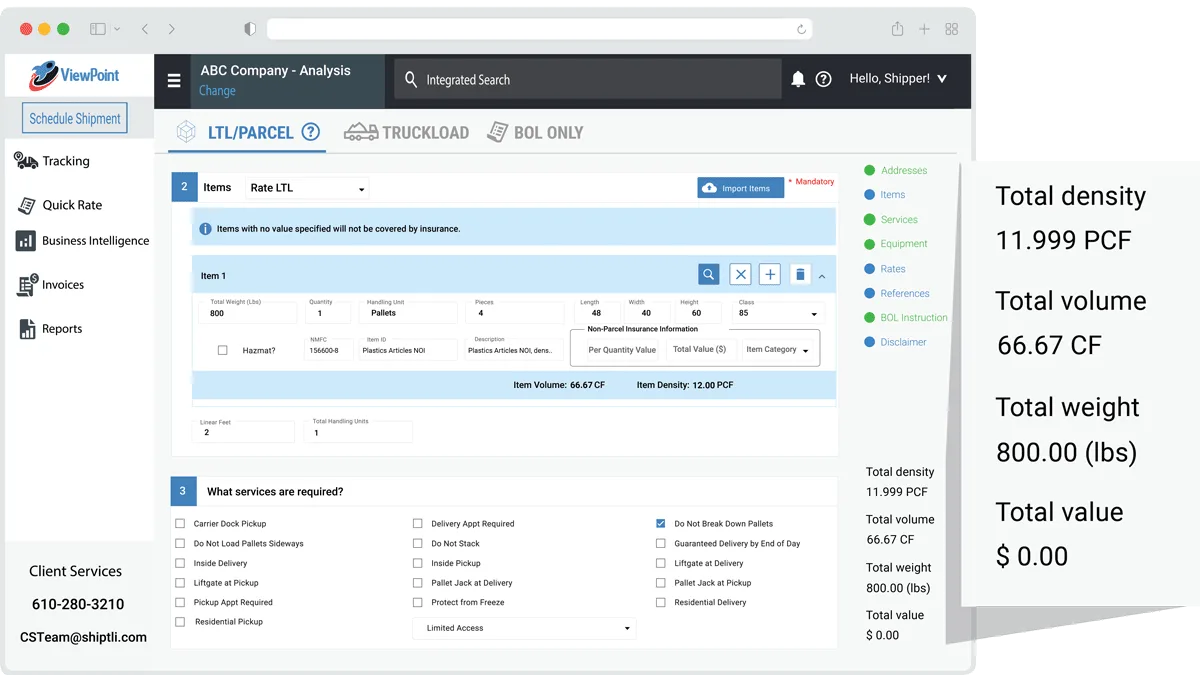This screenshot has height=675, width=1200.
Task: Delete Item 1 using trash icon
Action: pos(799,274)
